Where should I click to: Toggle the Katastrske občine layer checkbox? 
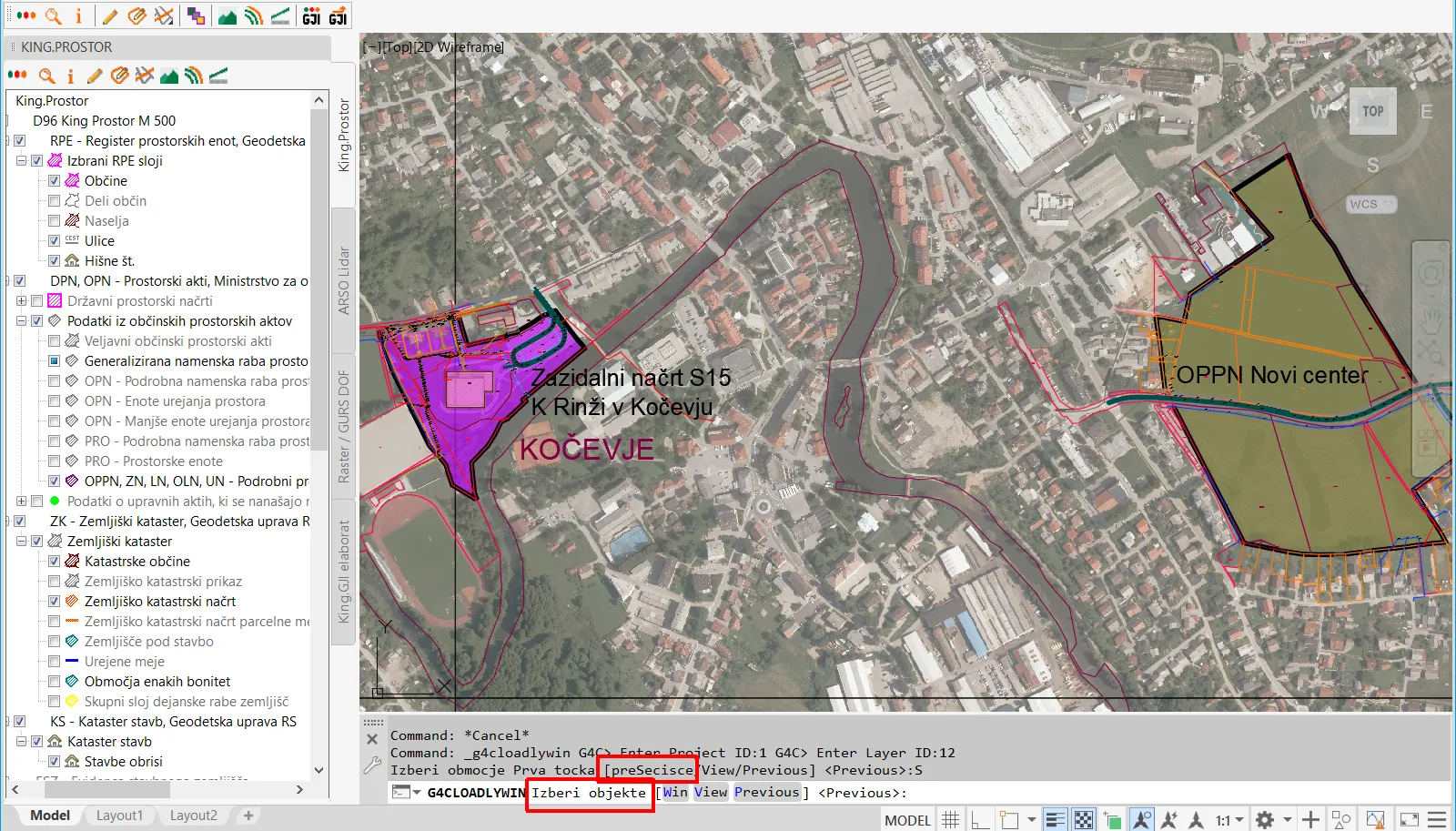click(54, 562)
